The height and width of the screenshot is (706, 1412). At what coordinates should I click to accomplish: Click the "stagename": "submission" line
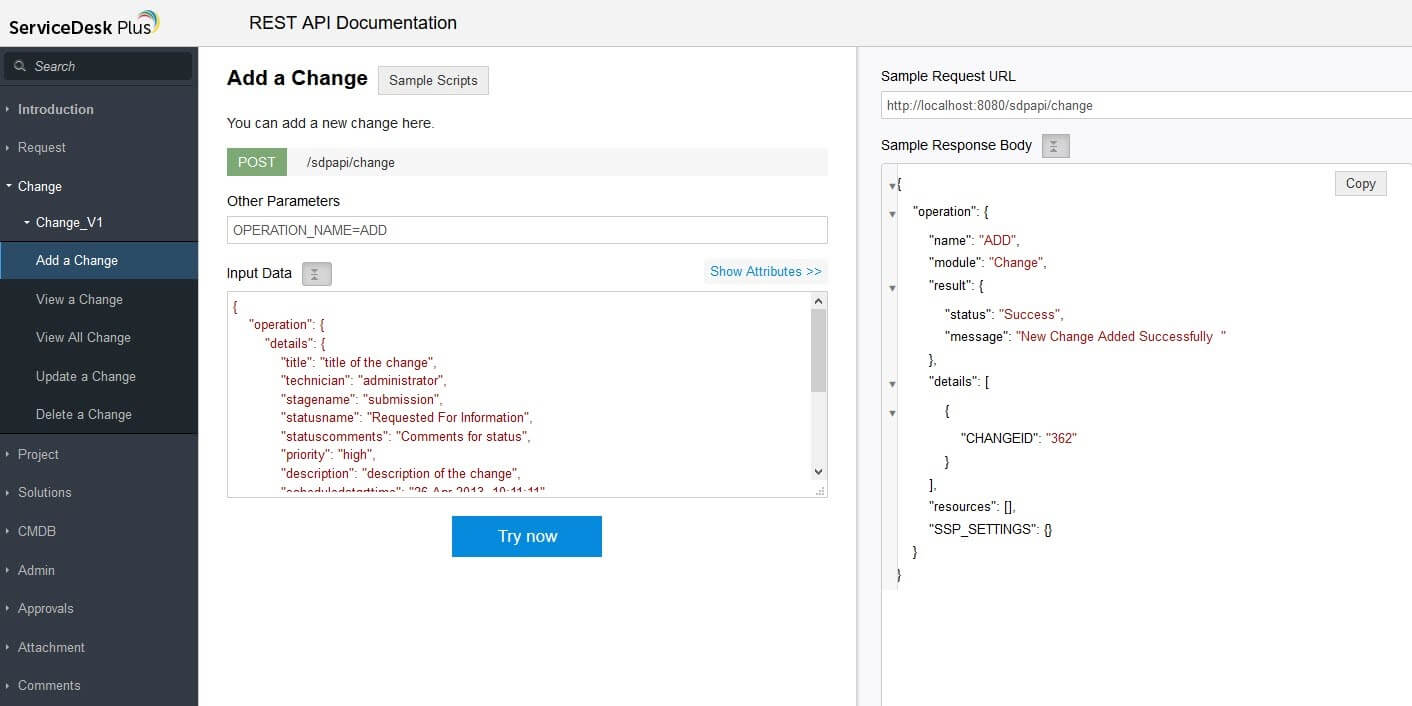coord(361,399)
